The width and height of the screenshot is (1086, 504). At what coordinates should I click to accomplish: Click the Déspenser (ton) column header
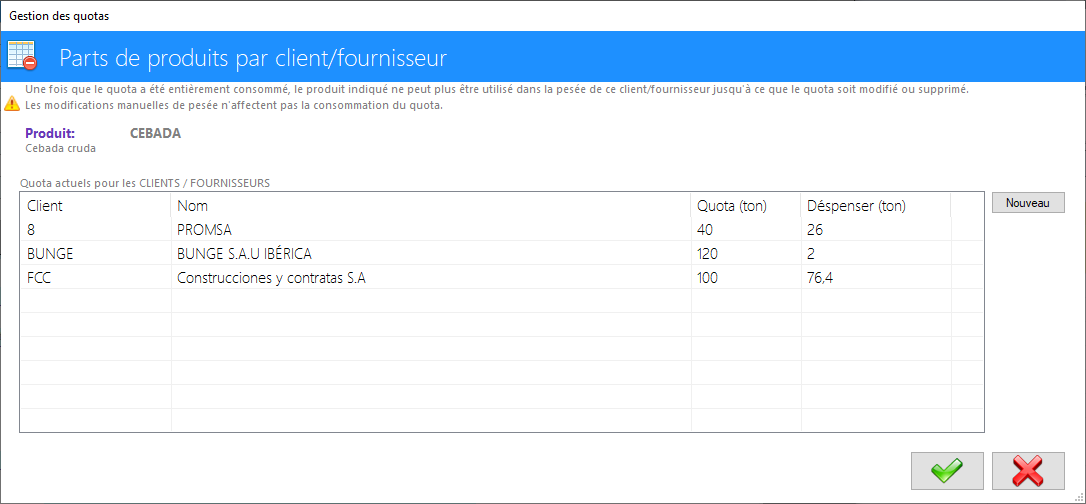876,206
